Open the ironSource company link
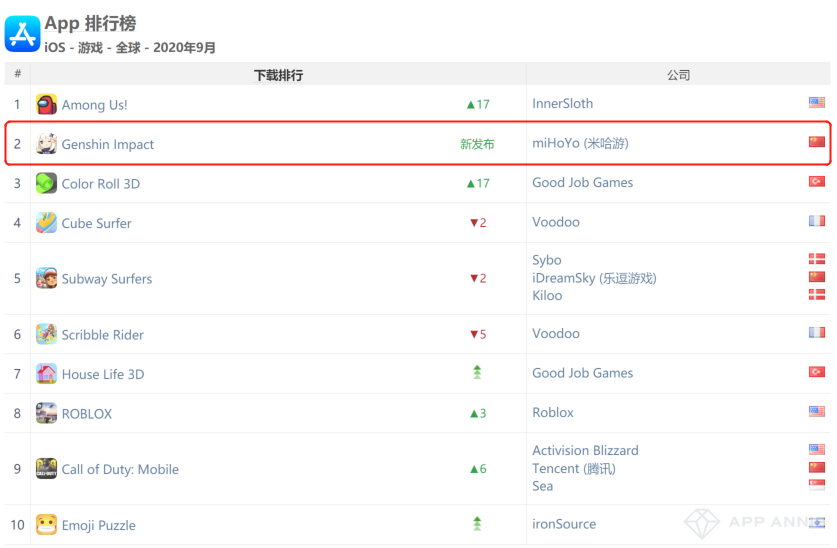The image size is (837, 548). coord(564,524)
